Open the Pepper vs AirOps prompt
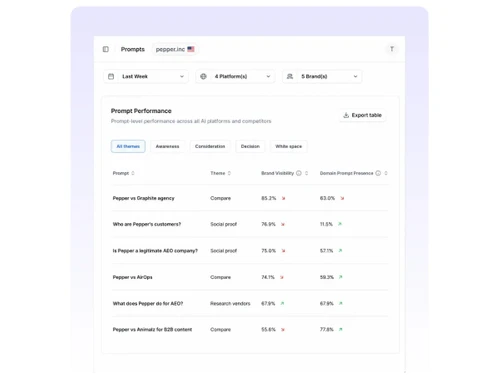500x375 pixels. [132, 277]
